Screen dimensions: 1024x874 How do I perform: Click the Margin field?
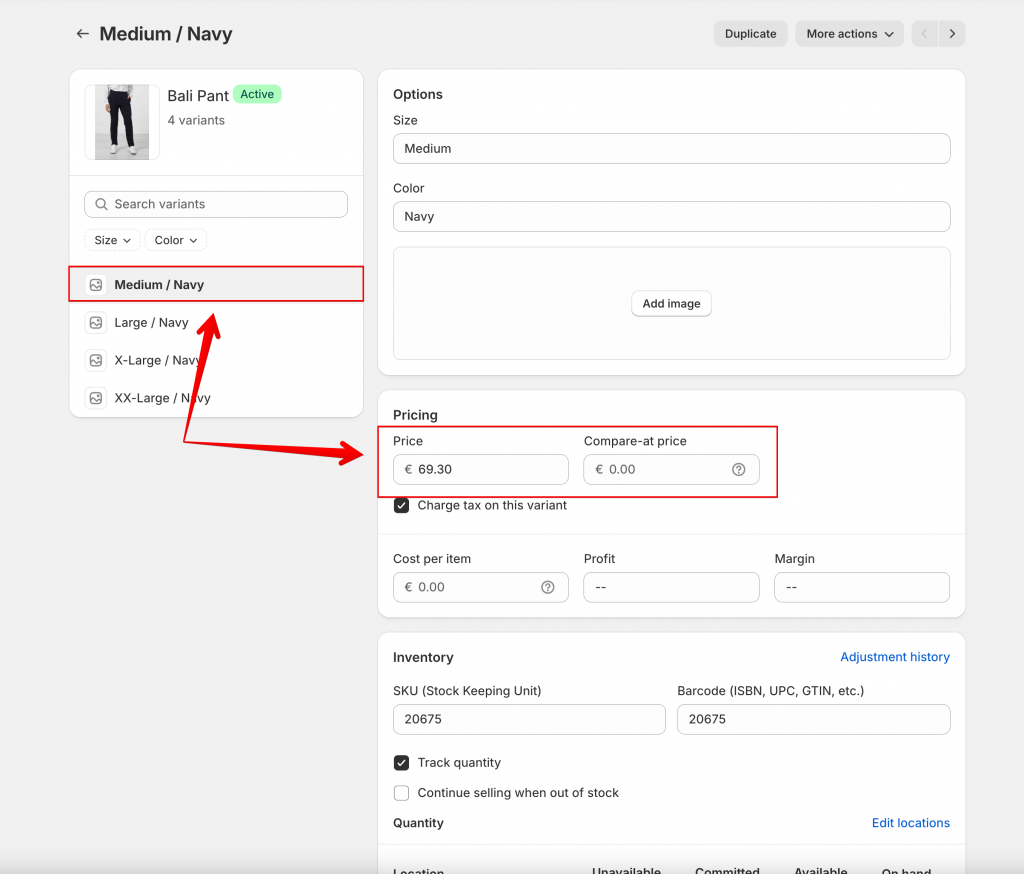(x=862, y=587)
